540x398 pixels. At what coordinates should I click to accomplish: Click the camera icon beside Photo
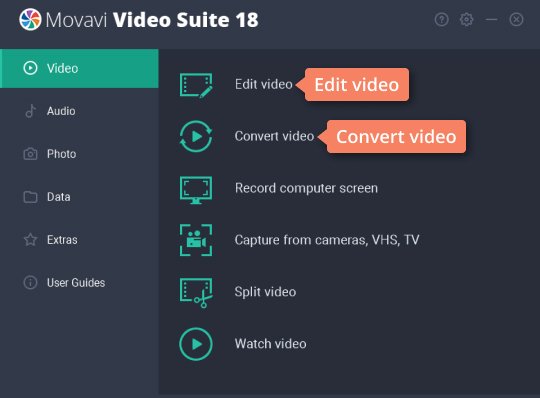coord(30,154)
